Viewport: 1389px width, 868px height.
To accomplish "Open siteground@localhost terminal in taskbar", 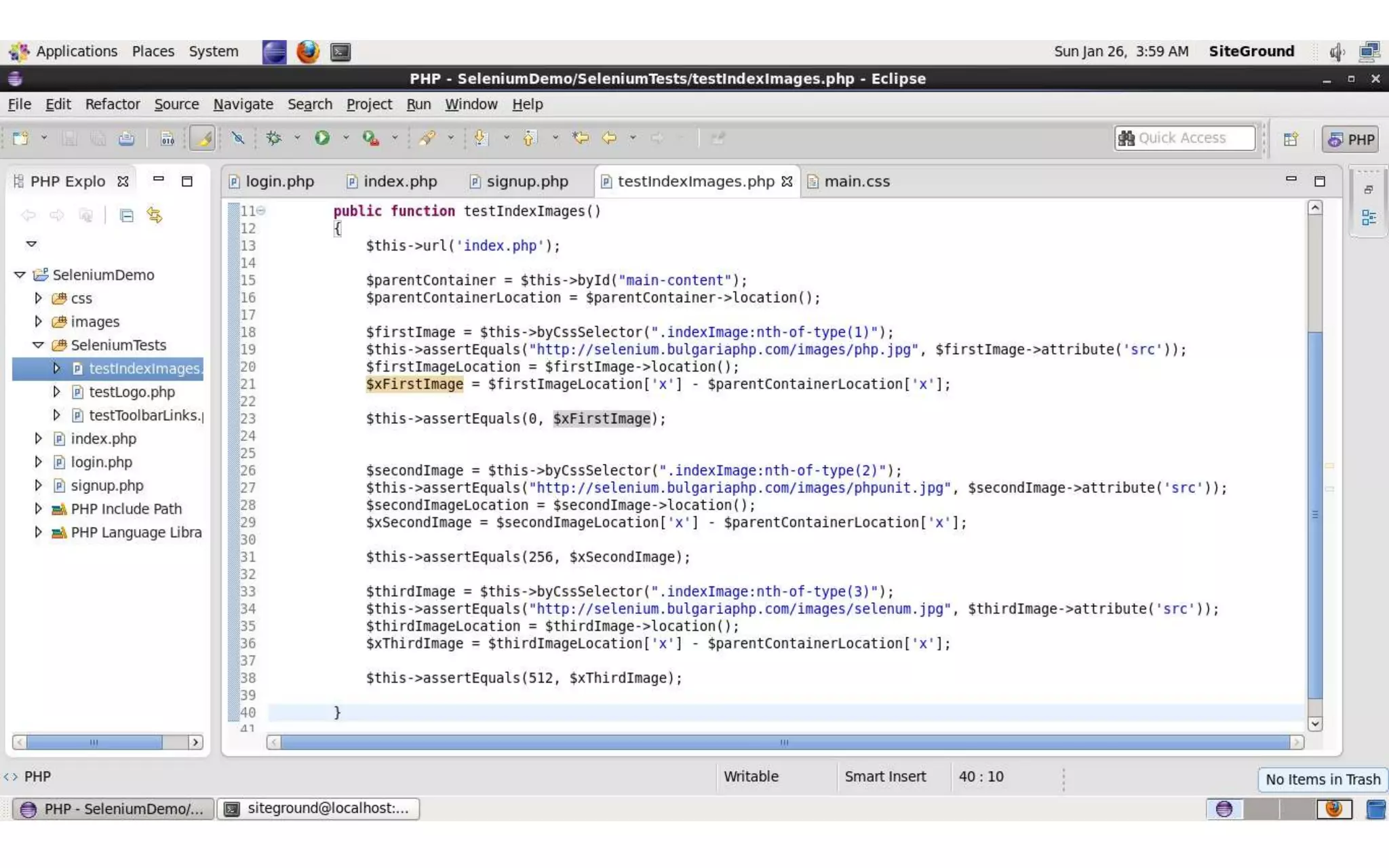I will coord(318,808).
